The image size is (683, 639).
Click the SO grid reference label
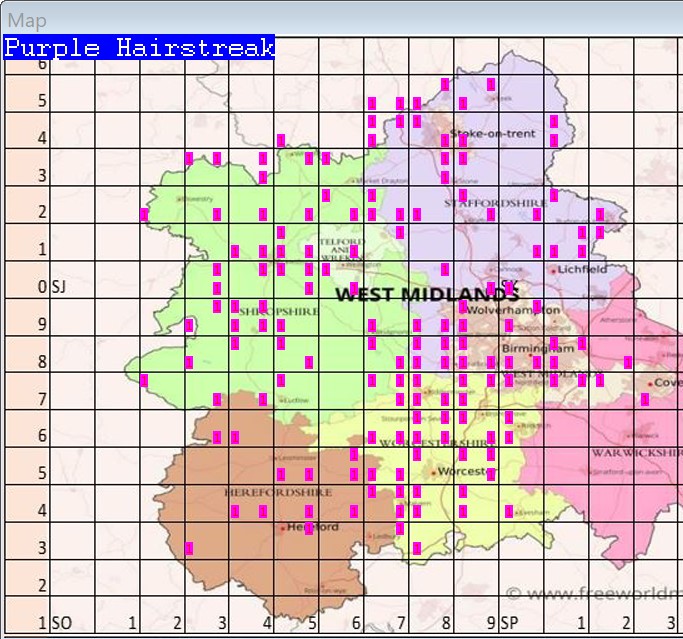(x=61, y=623)
